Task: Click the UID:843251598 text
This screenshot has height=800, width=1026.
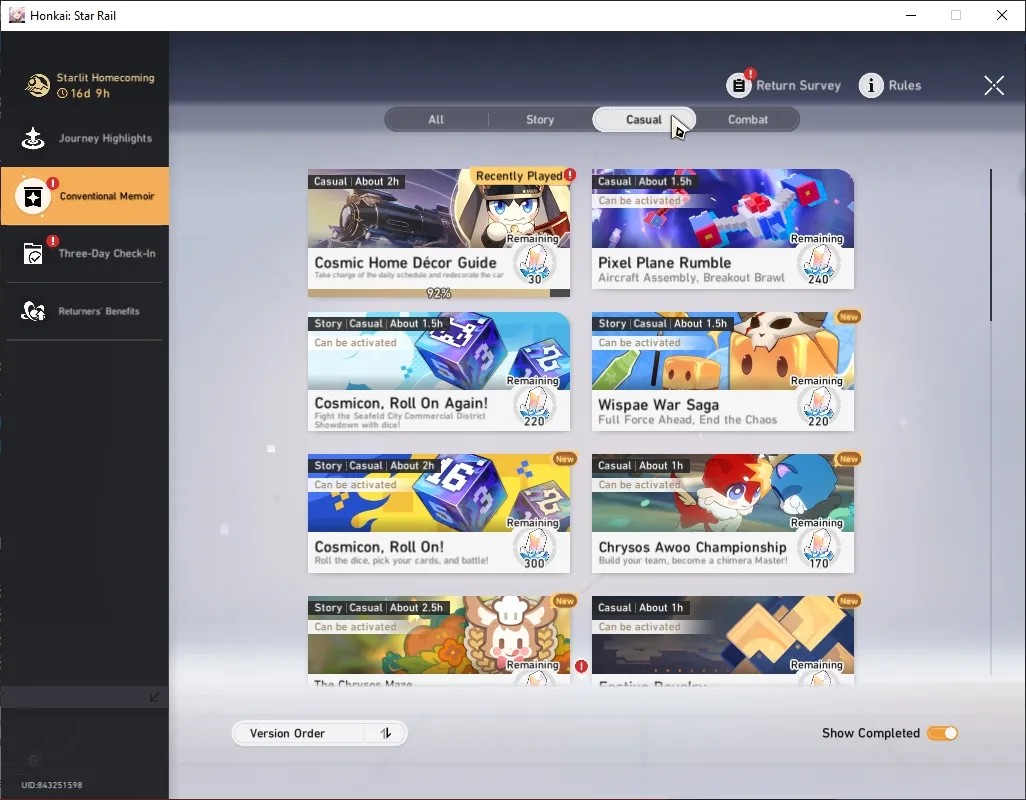Action: coord(52,785)
